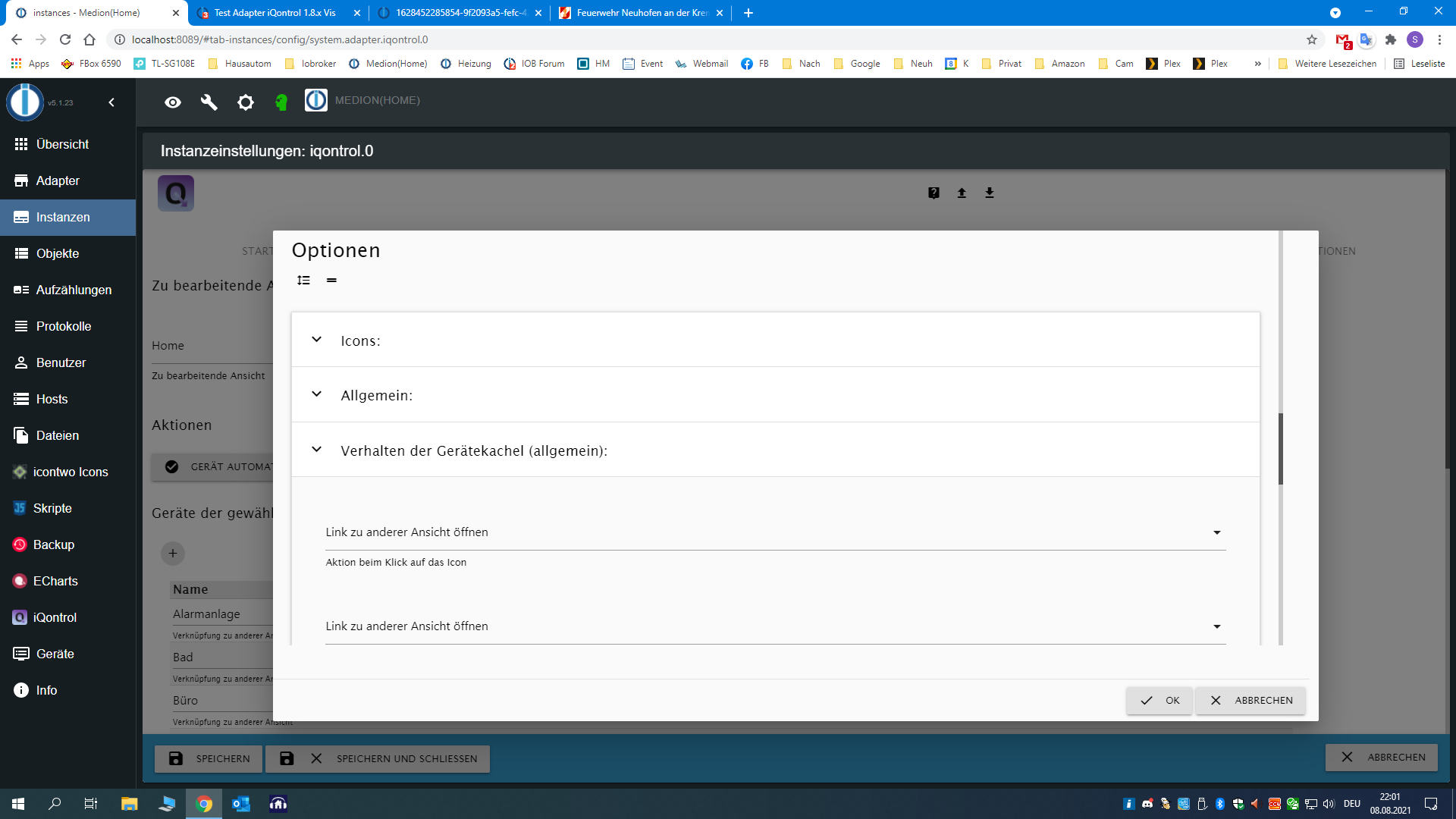
Task: Collapse the sidebar with the arrow icon
Action: [111, 102]
